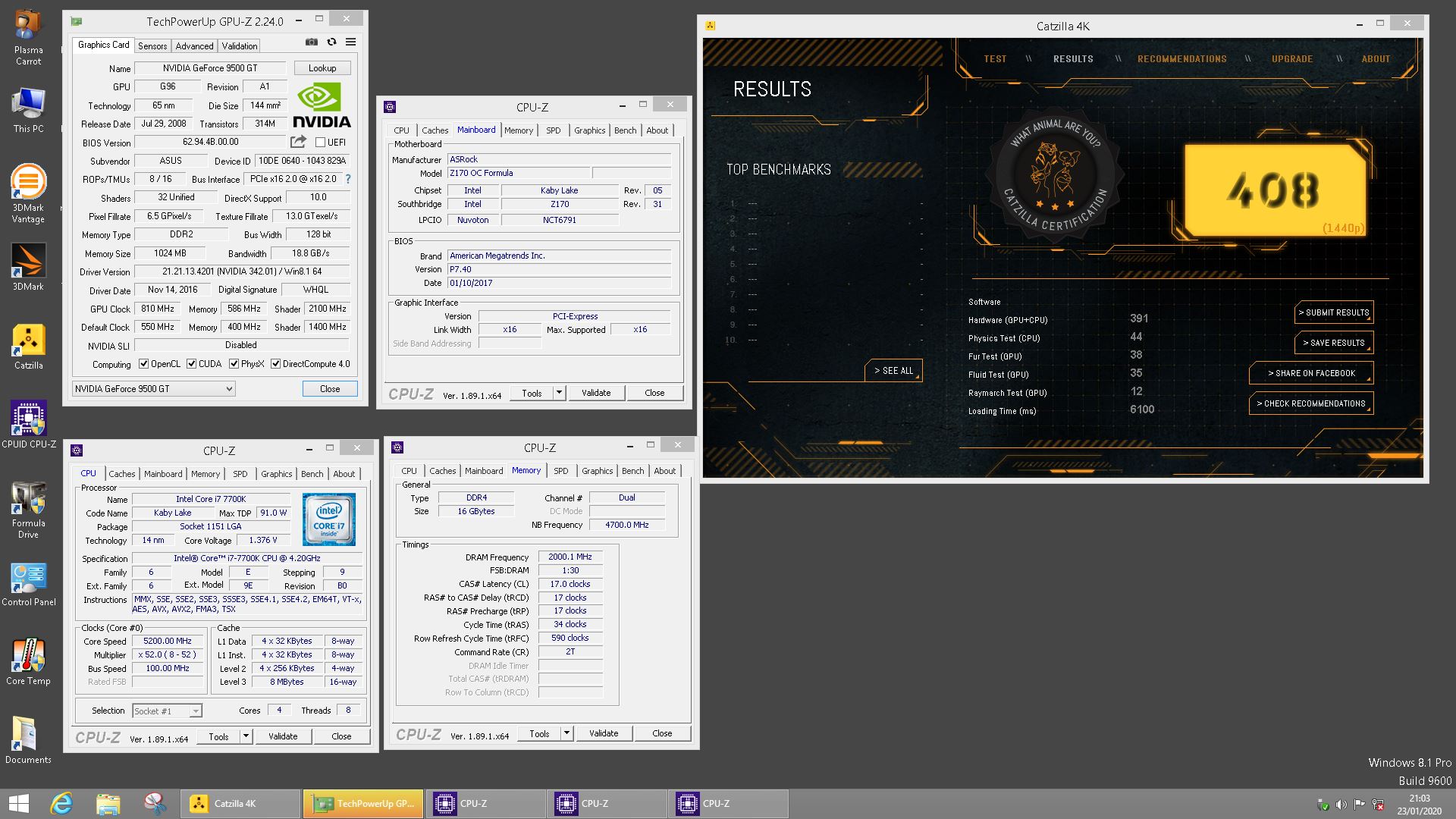
Task: Toggle UEFI checkbox in GPU-Z
Action: [320, 143]
